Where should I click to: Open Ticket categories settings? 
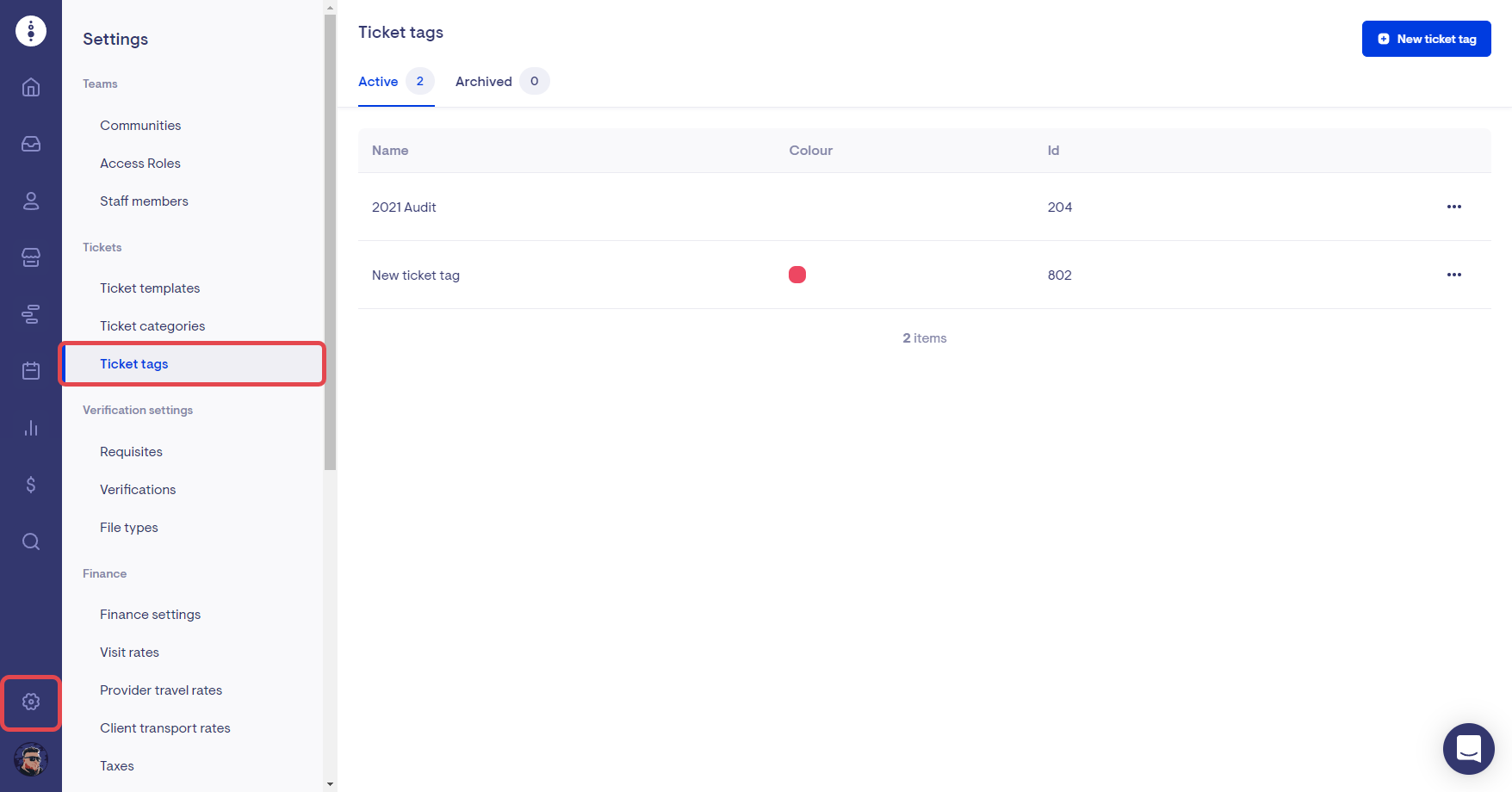click(152, 326)
